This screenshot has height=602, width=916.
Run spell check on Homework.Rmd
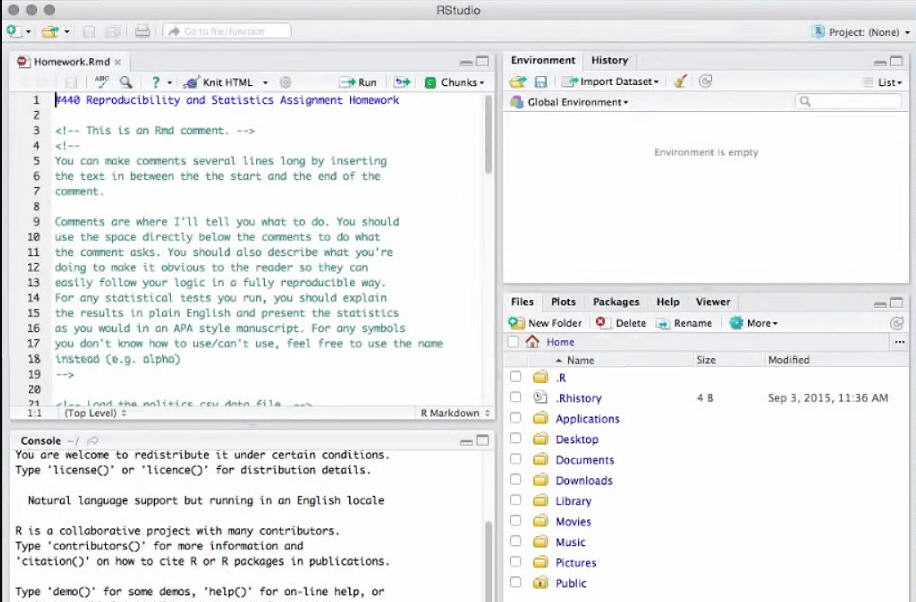(103, 82)
